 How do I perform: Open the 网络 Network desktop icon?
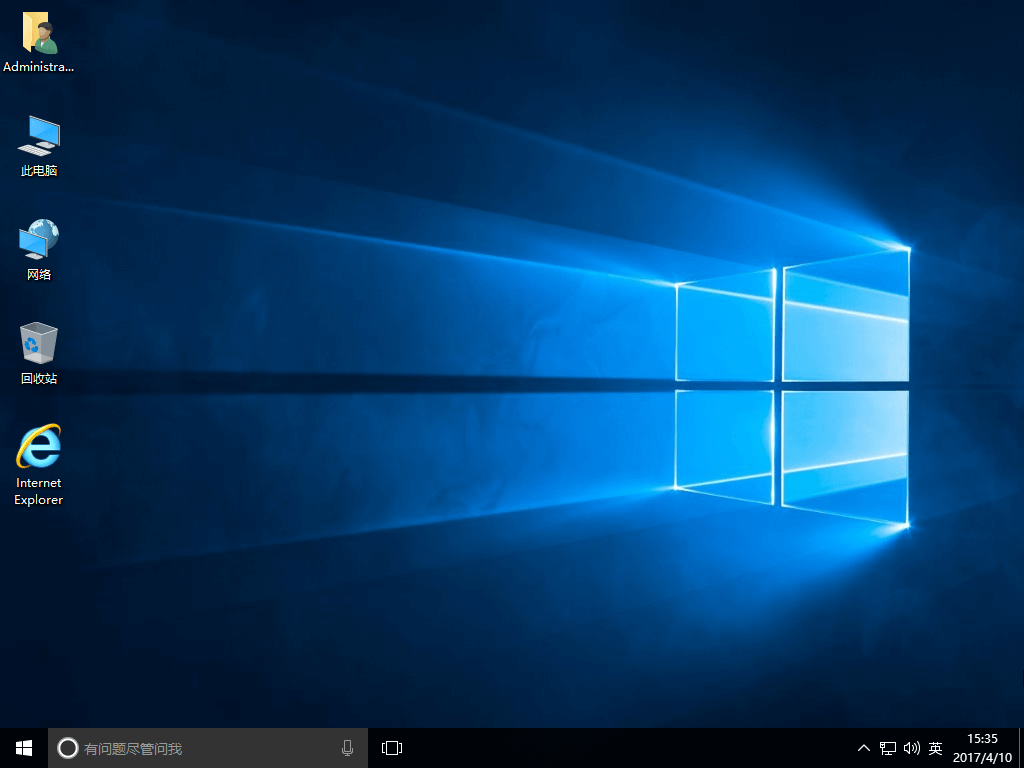(x=38, y=243)
